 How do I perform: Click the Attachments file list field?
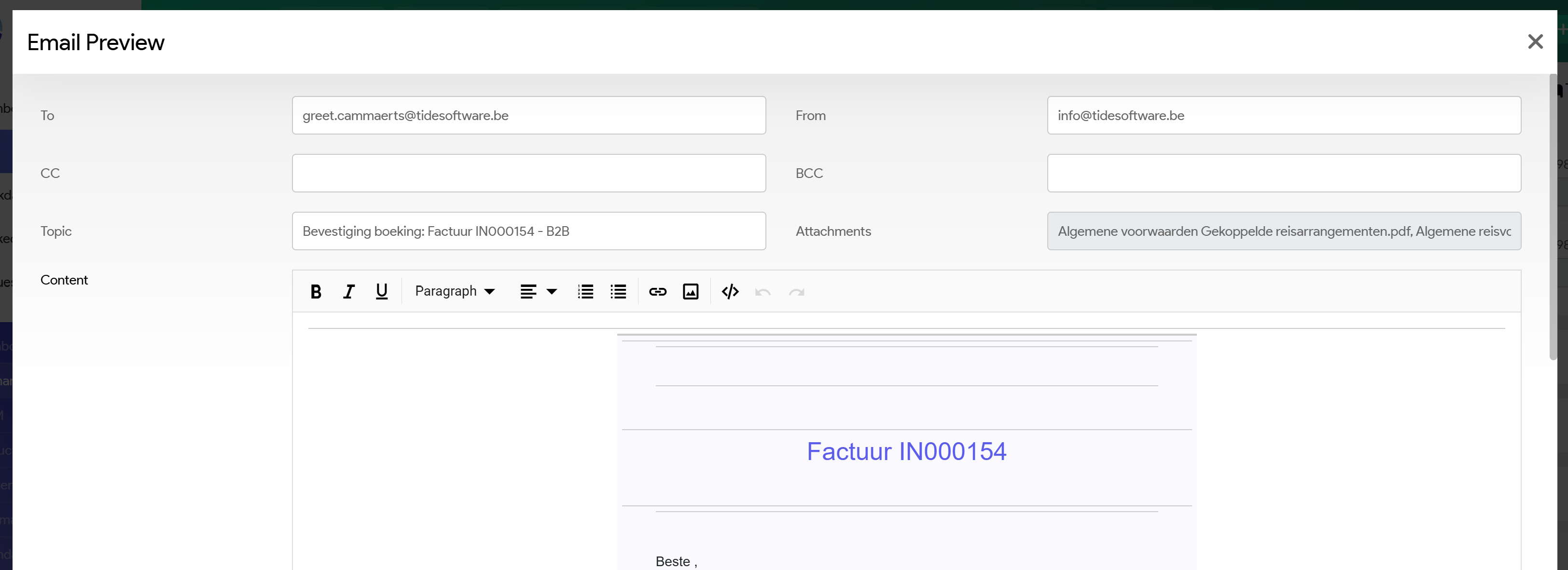(x=1283, y=231)
